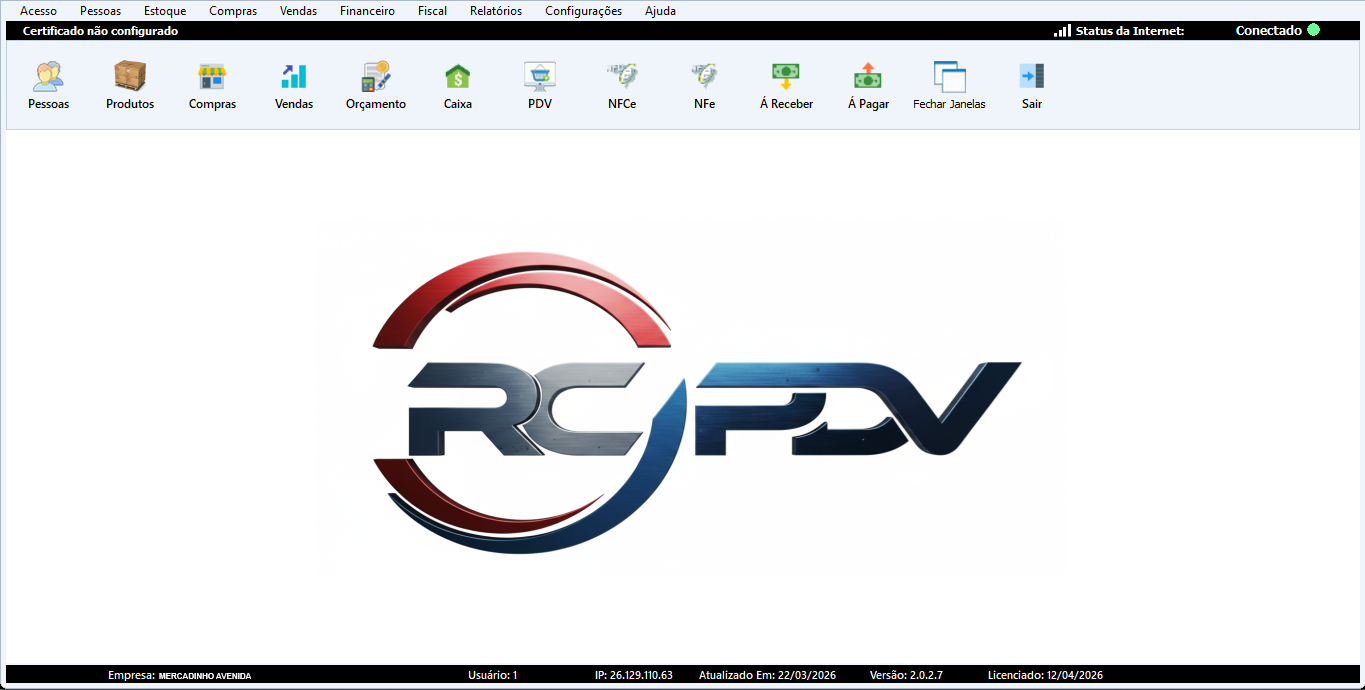1365x690 pixels.
Task: Open the Compras menu bar item
Action: click(x=233, y=11)
